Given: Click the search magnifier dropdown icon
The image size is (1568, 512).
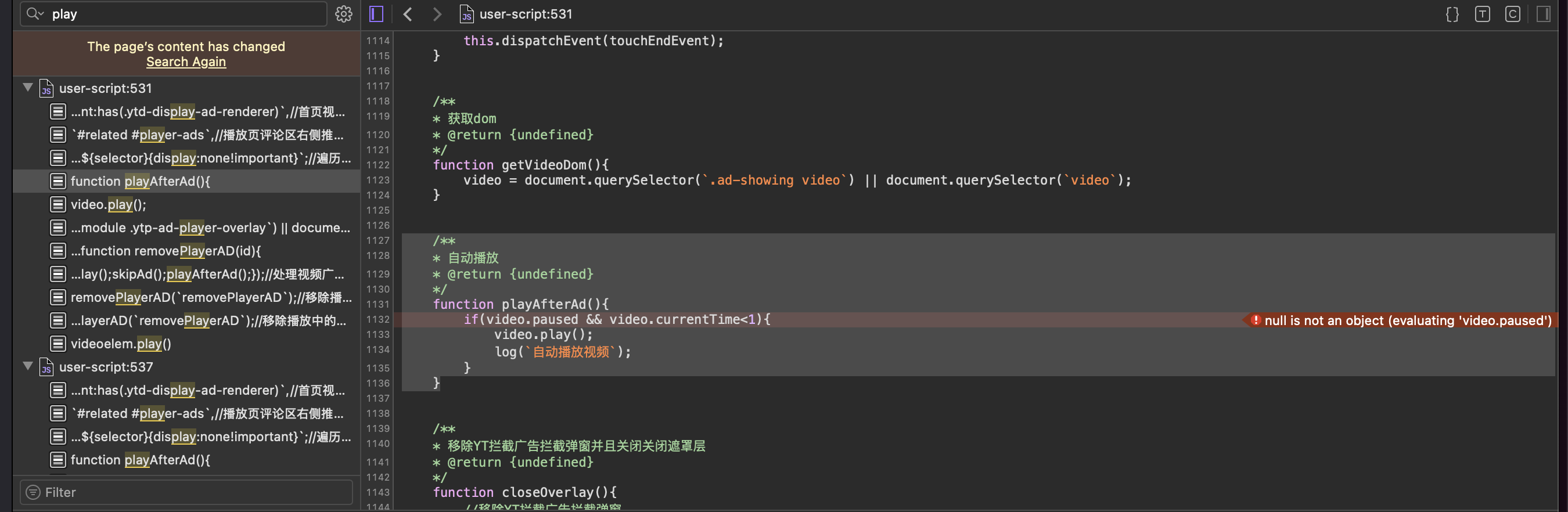Looking at the screenshot, I should click(x=35, y=14).
